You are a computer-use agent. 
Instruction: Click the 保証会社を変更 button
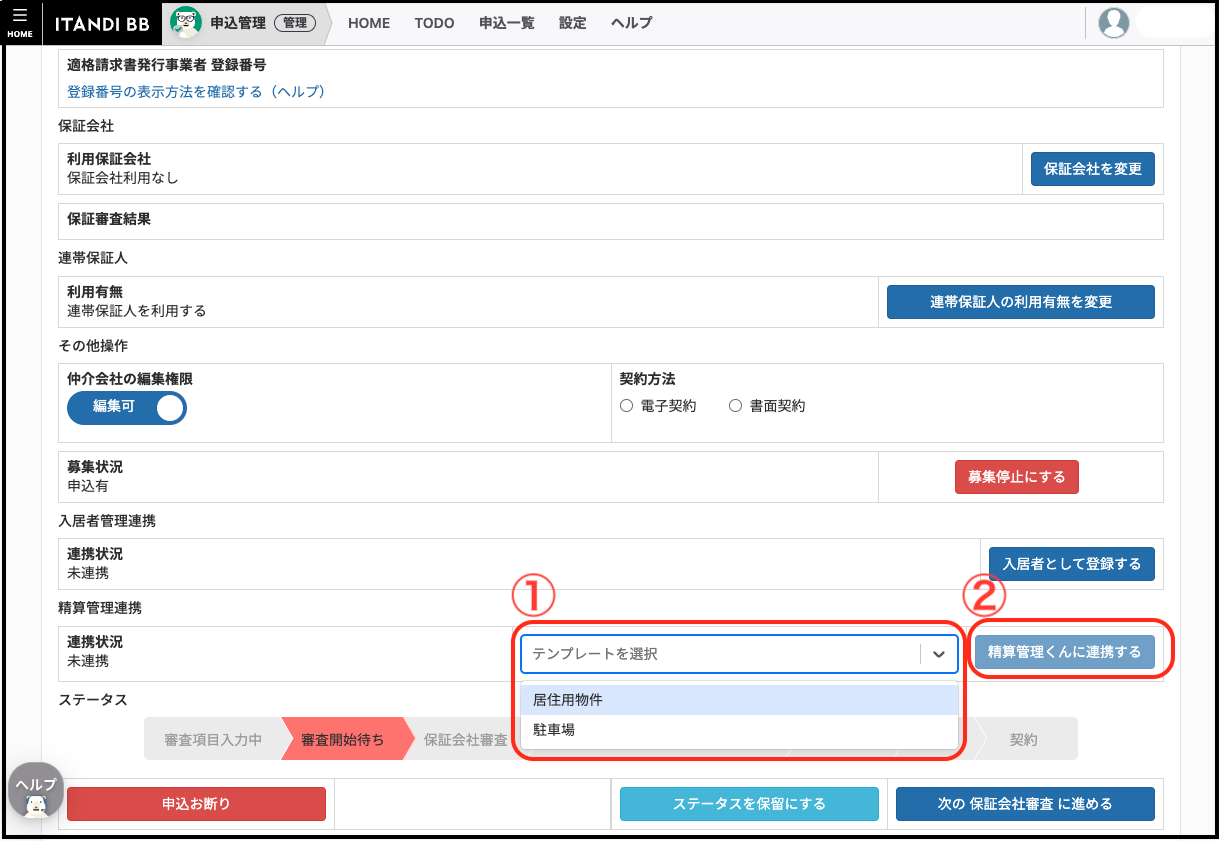(1092, 169)
